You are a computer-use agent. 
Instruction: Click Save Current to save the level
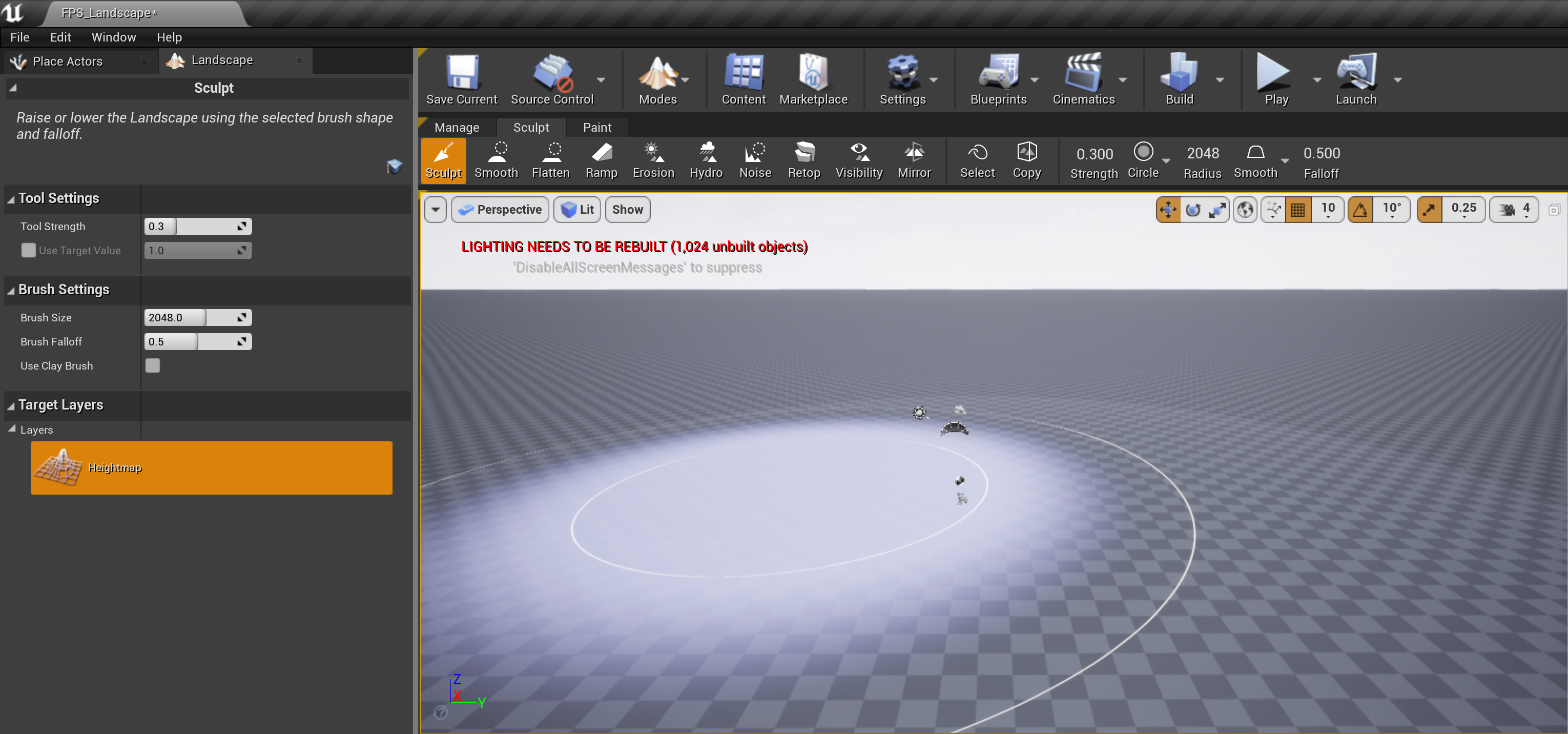click(x=461, y=79)
